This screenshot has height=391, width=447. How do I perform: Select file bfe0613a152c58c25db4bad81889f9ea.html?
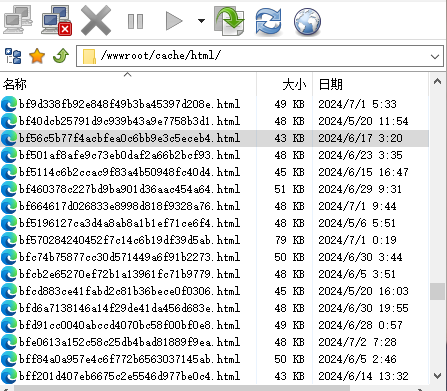click(x=129, y=342)
